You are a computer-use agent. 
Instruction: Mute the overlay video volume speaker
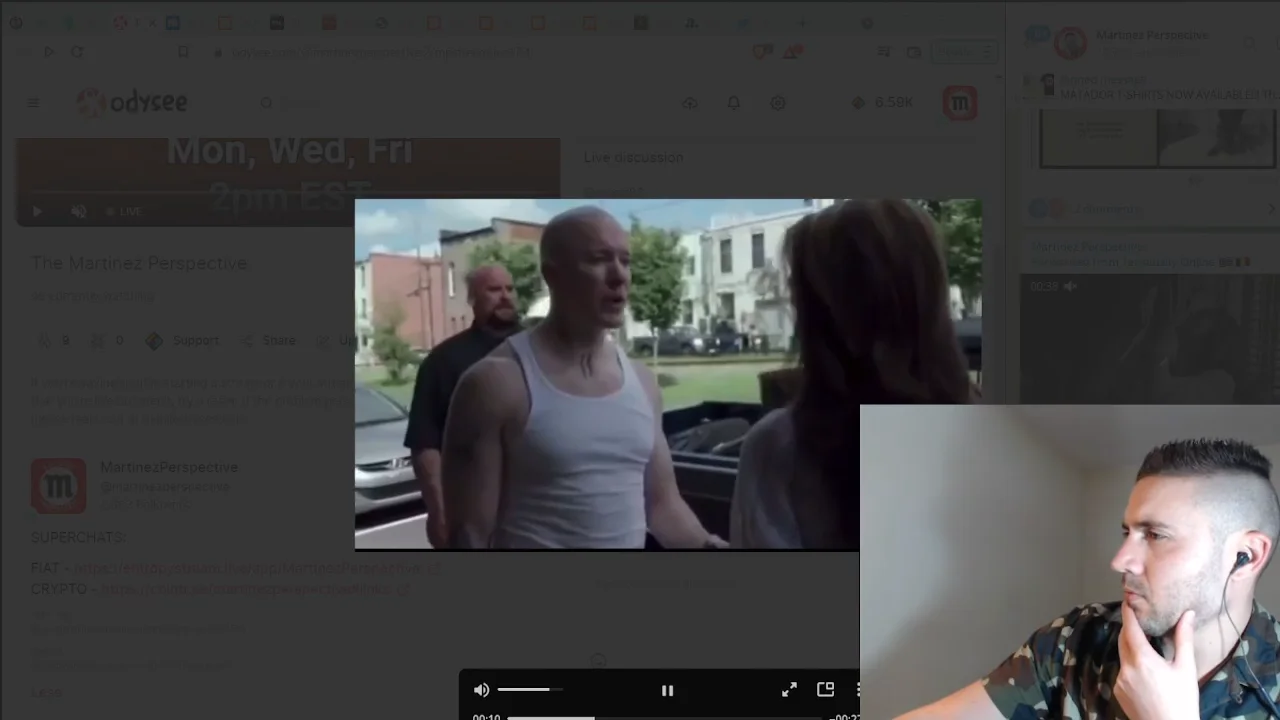[x=481, y=690]
